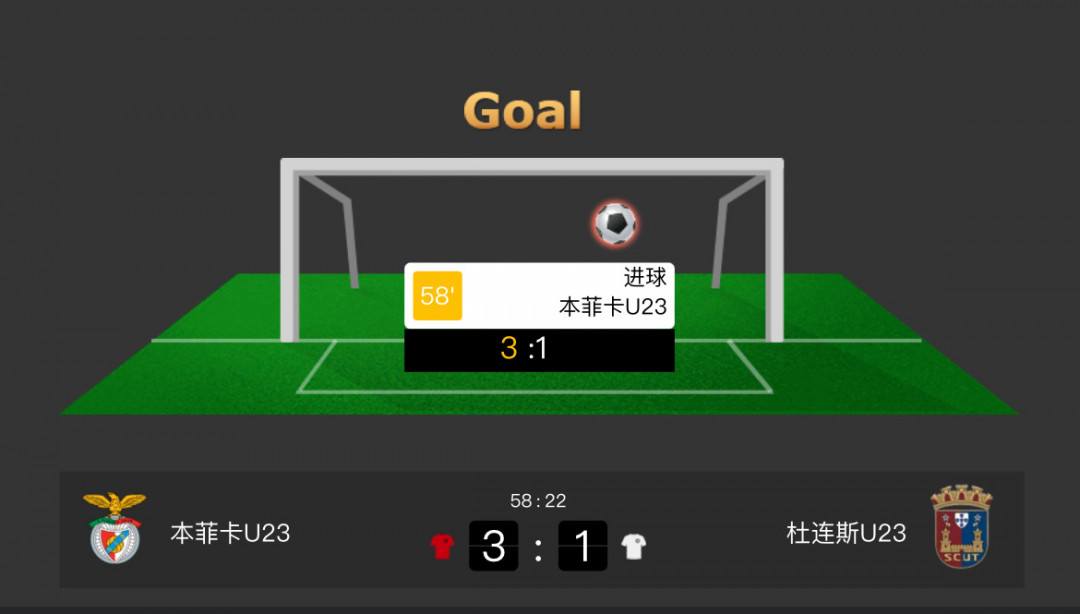Image resolution: width=1080 pixels, height=614 pixels.
Task: Click the 进球 label in event popup
Action: click(x=645, y=277)
